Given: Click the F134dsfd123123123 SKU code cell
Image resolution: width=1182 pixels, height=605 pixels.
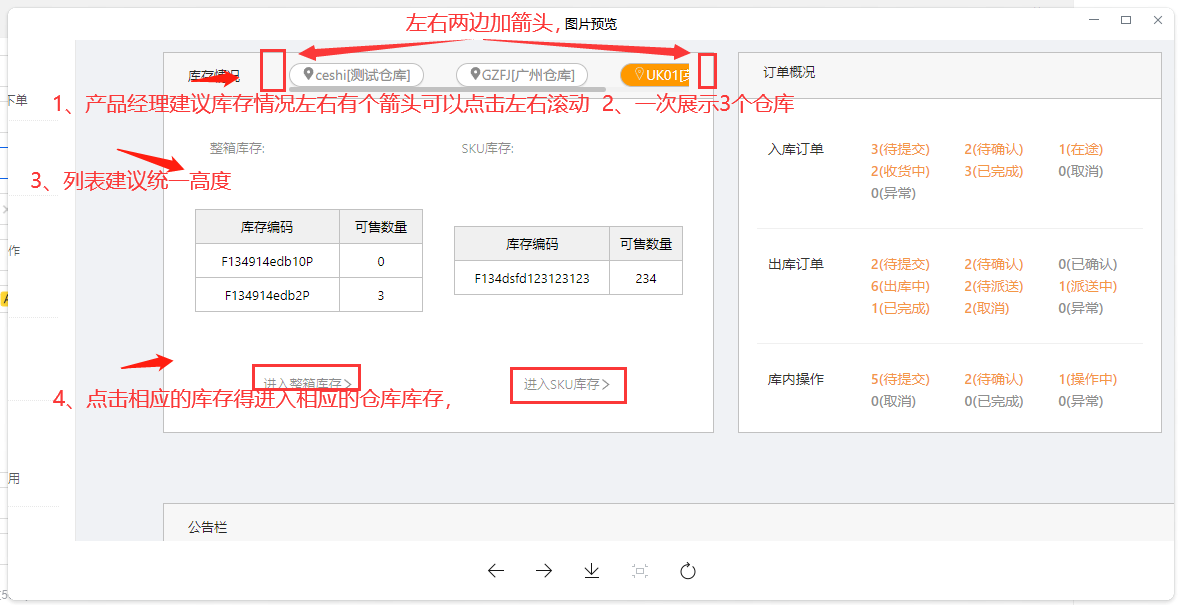Looking at the screenshot, I should coord(531,279).
